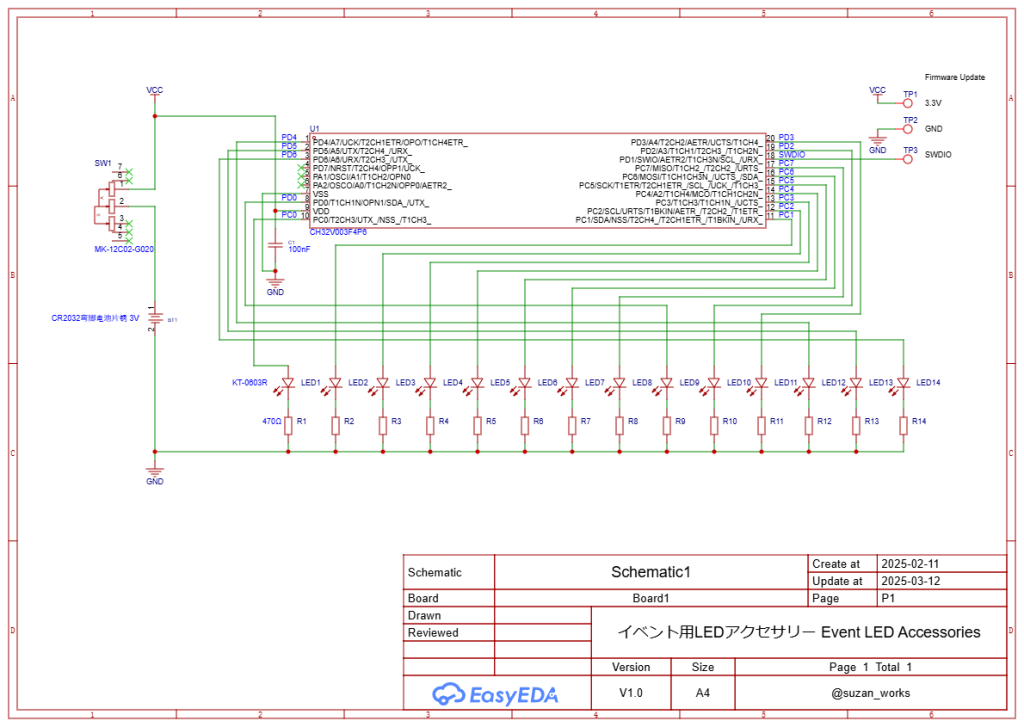Screen dimensions: 1024x727
Task: Click the LED12 designator label
Action: click(x=833, y=383)
